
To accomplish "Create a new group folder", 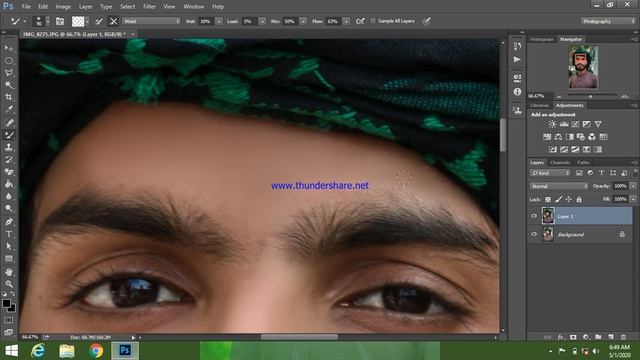I will (598, 337).
